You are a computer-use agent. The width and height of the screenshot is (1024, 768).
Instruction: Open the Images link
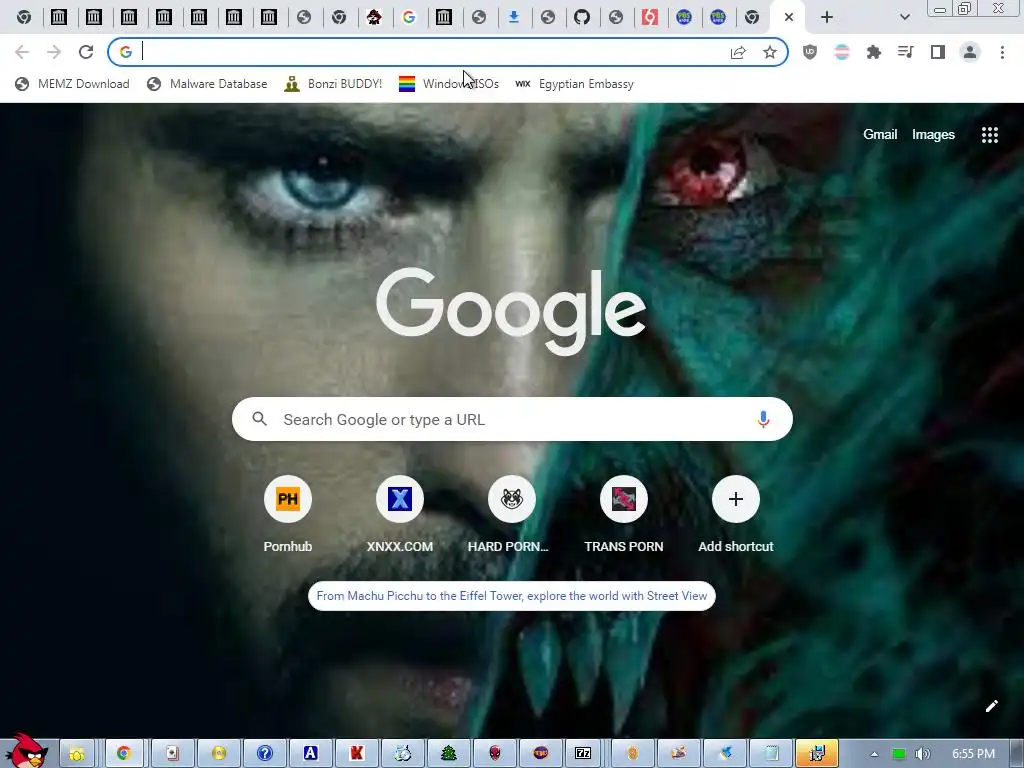[x=933, y=135]
